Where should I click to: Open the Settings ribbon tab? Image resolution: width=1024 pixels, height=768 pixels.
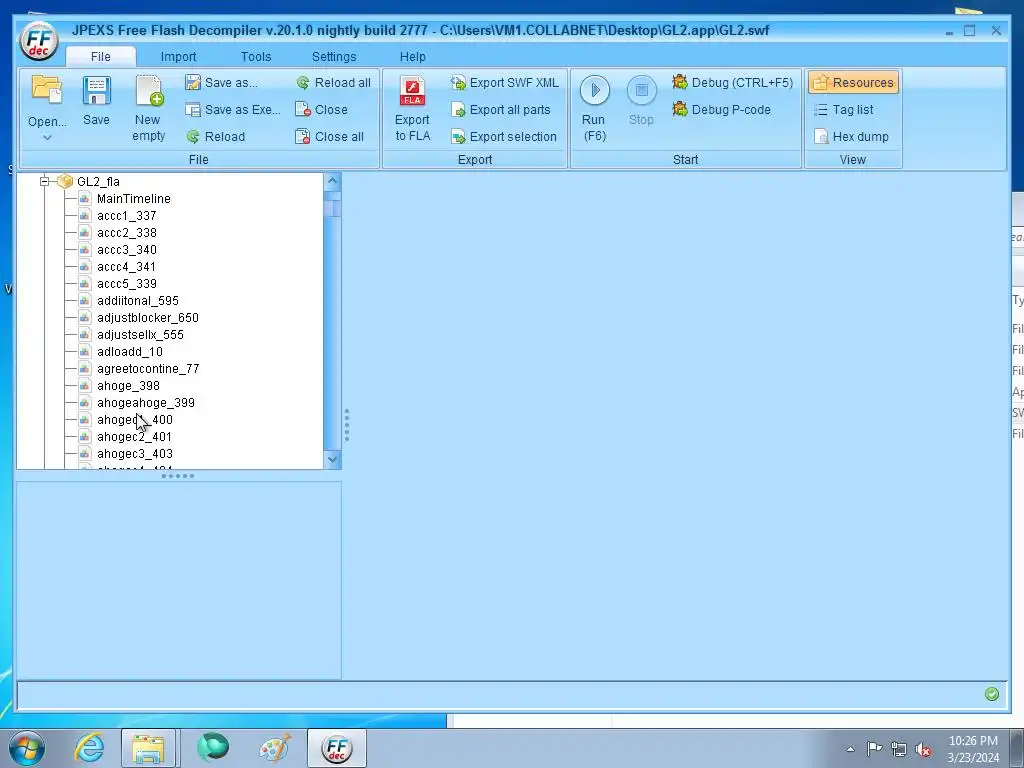coord(334,57)
